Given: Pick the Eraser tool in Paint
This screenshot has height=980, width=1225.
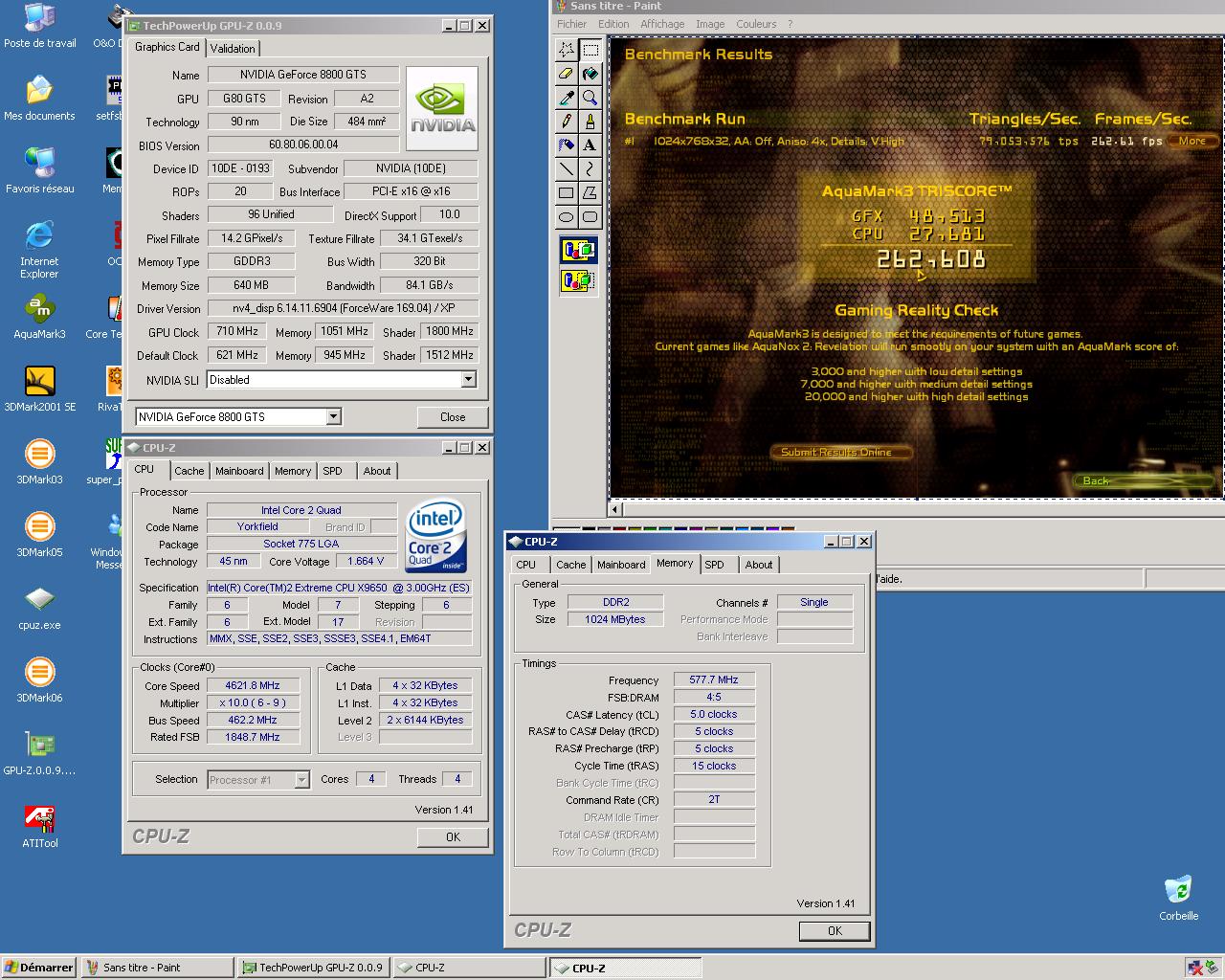Looking at the screenshot, I should point(567,74).
